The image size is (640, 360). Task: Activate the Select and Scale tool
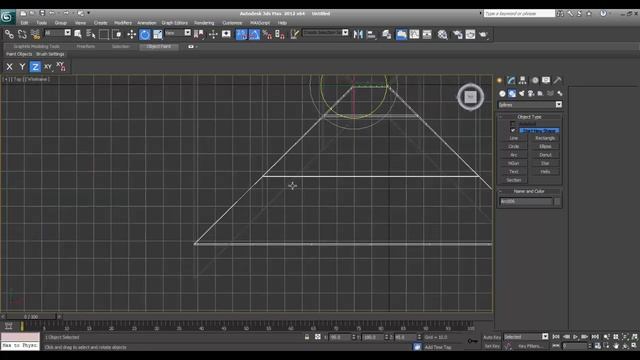coord(158,34)
